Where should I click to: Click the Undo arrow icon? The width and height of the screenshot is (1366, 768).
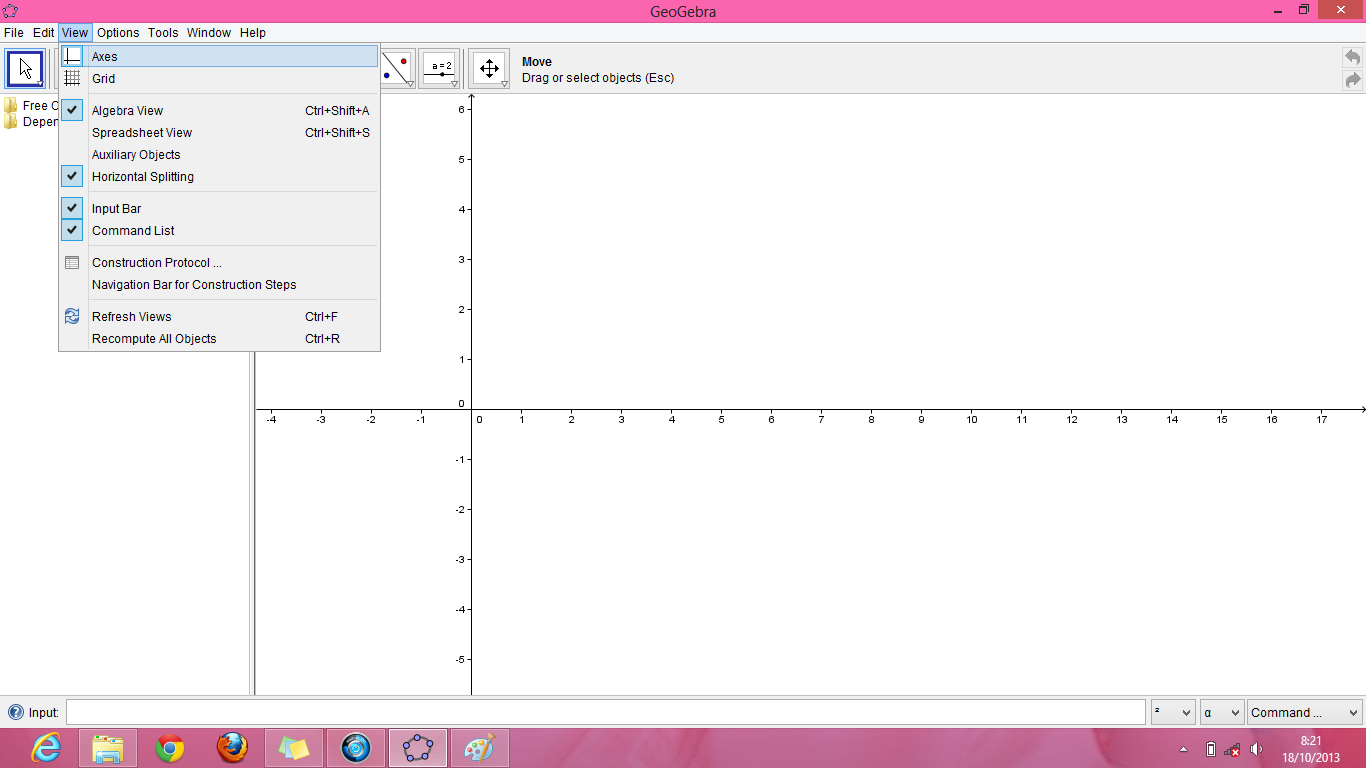pyautogui.click(x=1353, y=58)
